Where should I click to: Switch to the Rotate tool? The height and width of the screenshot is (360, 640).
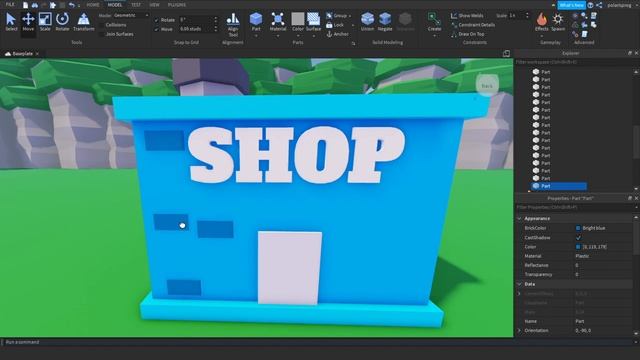(x=62, y=22)
